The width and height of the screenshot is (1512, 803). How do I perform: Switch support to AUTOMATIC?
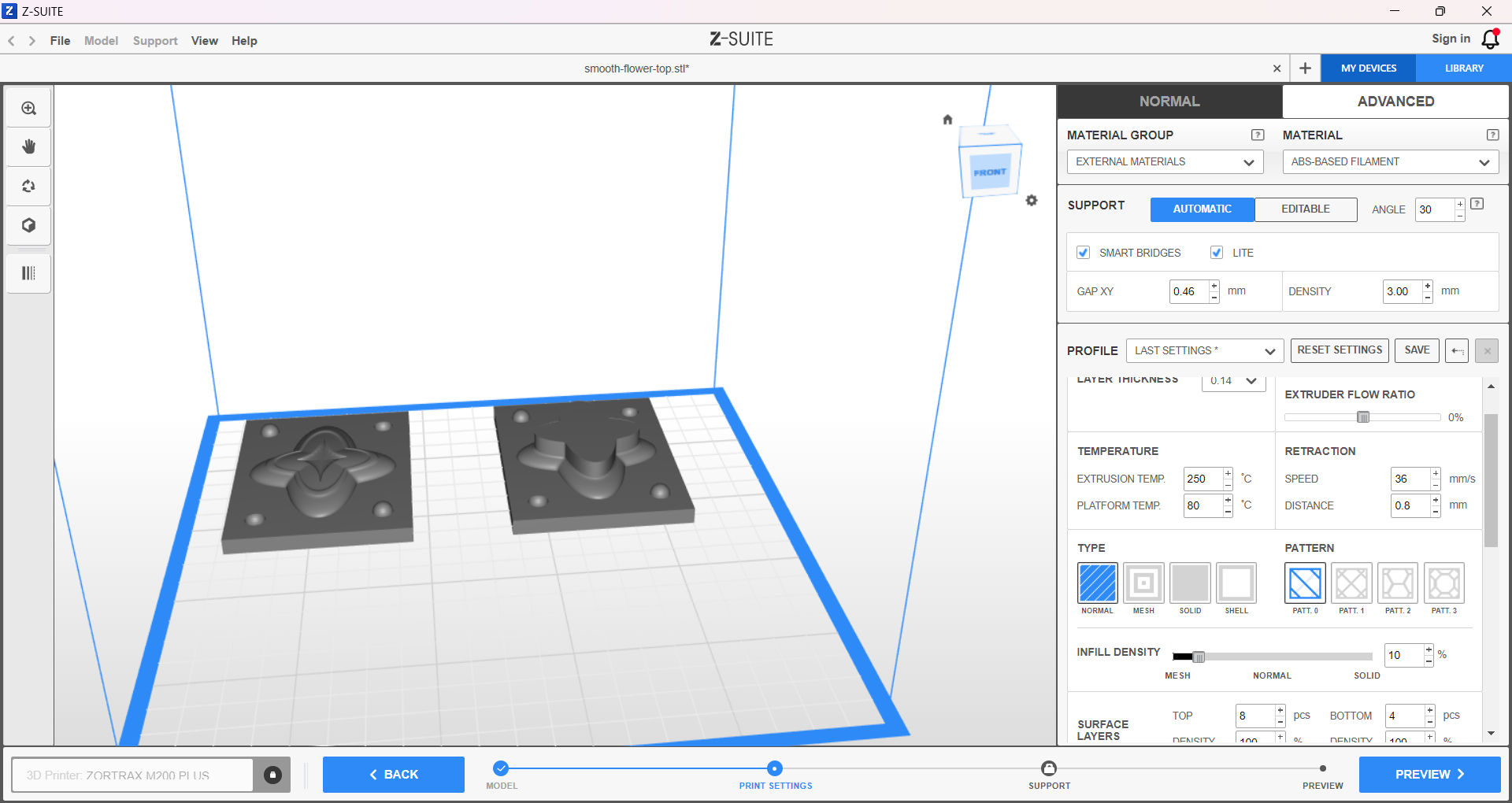(1203, 209)
